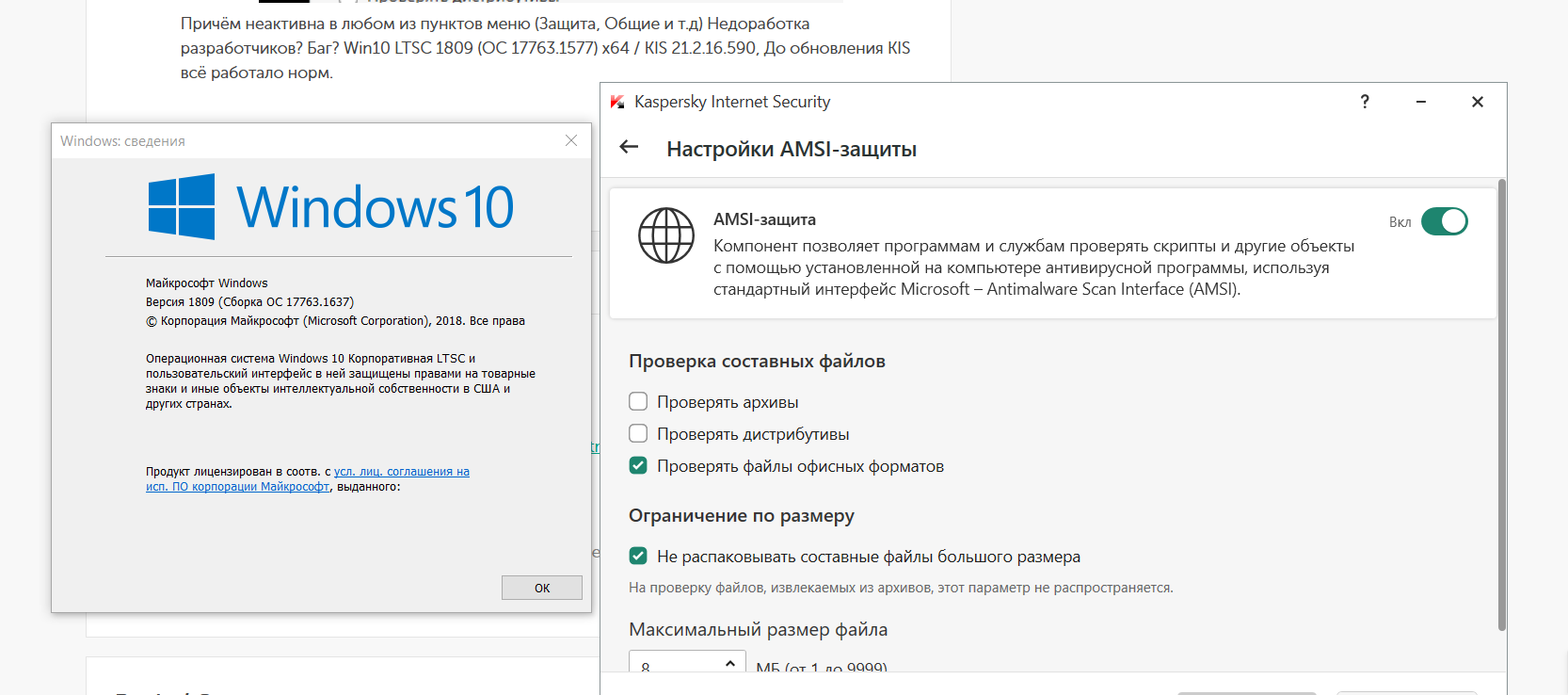The image size is (1568, 695).
Task: Click the globe icon next to AMSI-защита
Action: pos(666,235)
